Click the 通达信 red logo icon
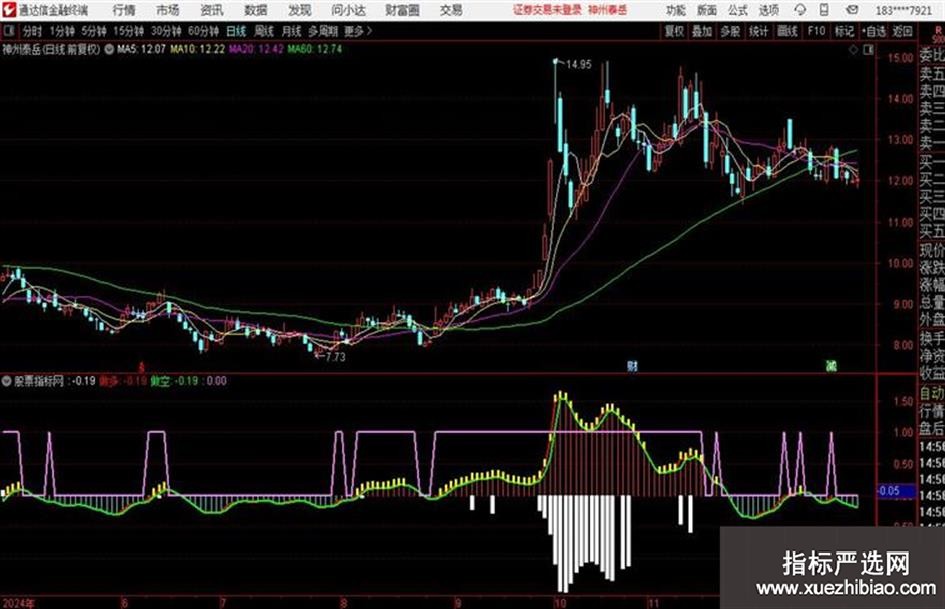Viewport: 945px width, 609px height. click(x=9, y=10)
